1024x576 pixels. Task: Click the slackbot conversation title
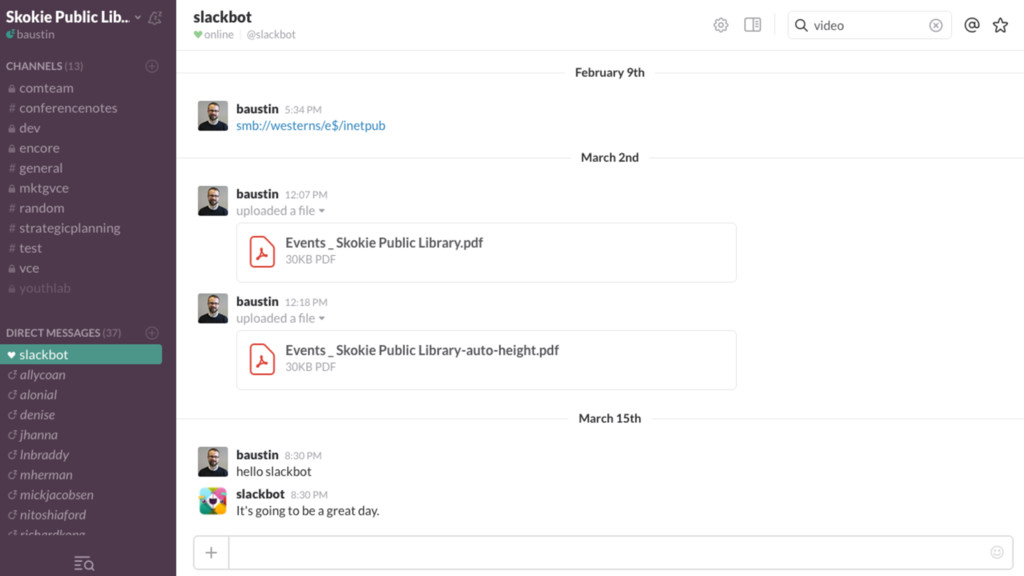click(x=222, y=16)
